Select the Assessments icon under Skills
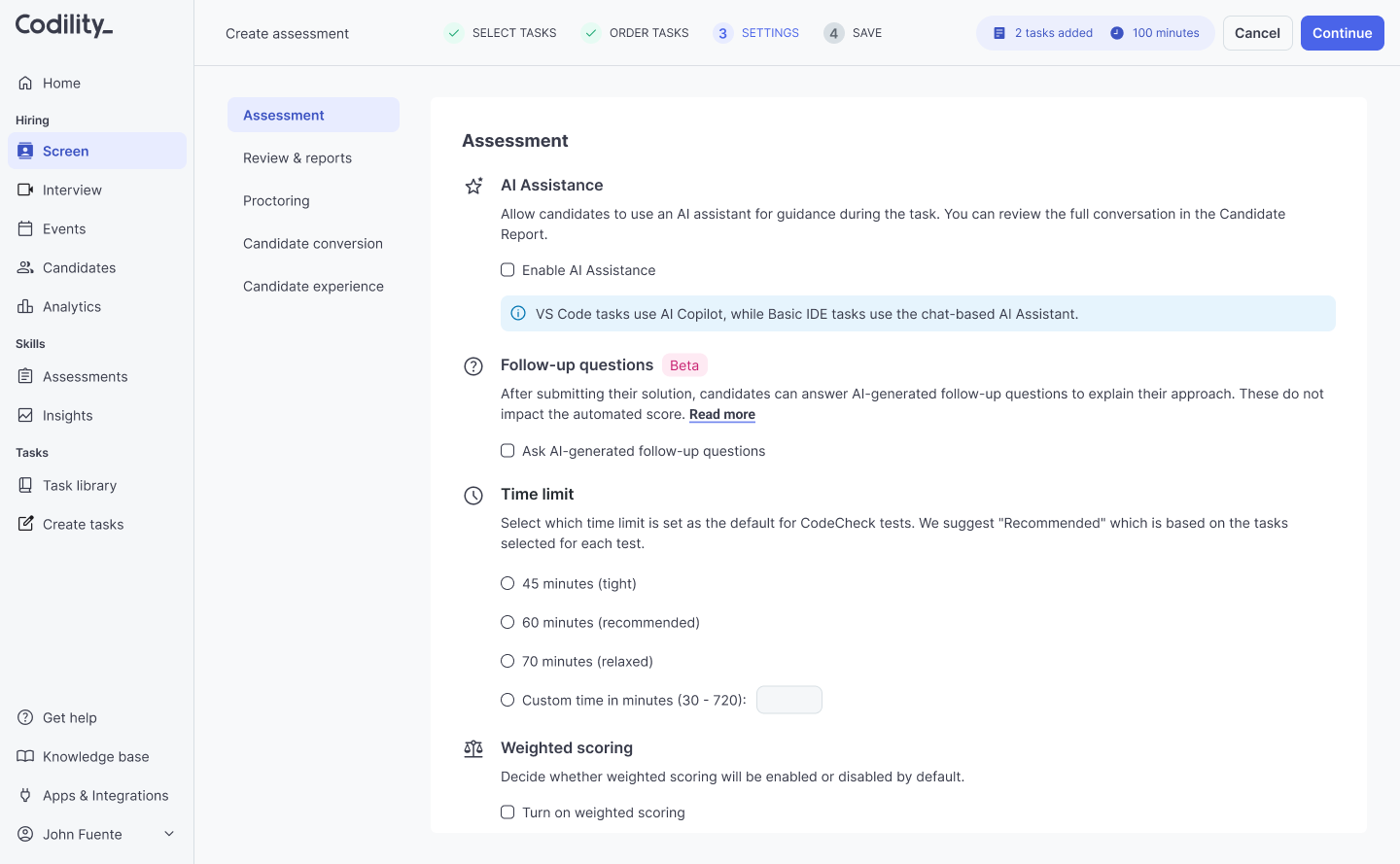This screenshot has width=1400, height=864. click(x=26, y=376)
